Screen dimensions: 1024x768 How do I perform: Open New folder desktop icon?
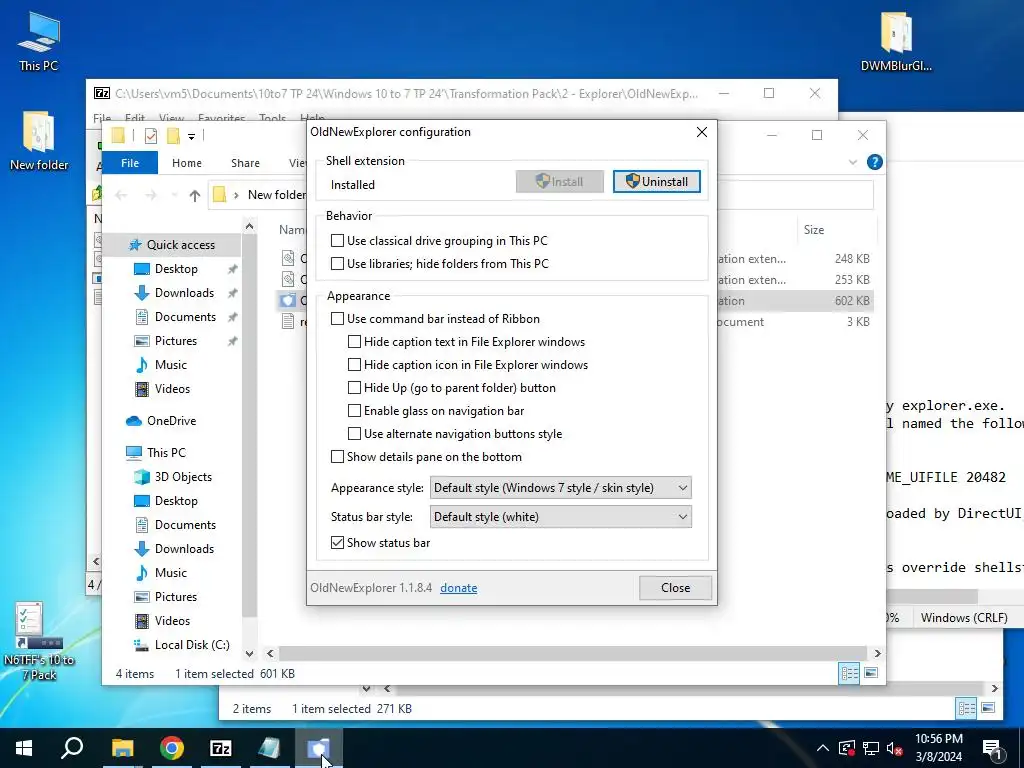coord(39,140)
